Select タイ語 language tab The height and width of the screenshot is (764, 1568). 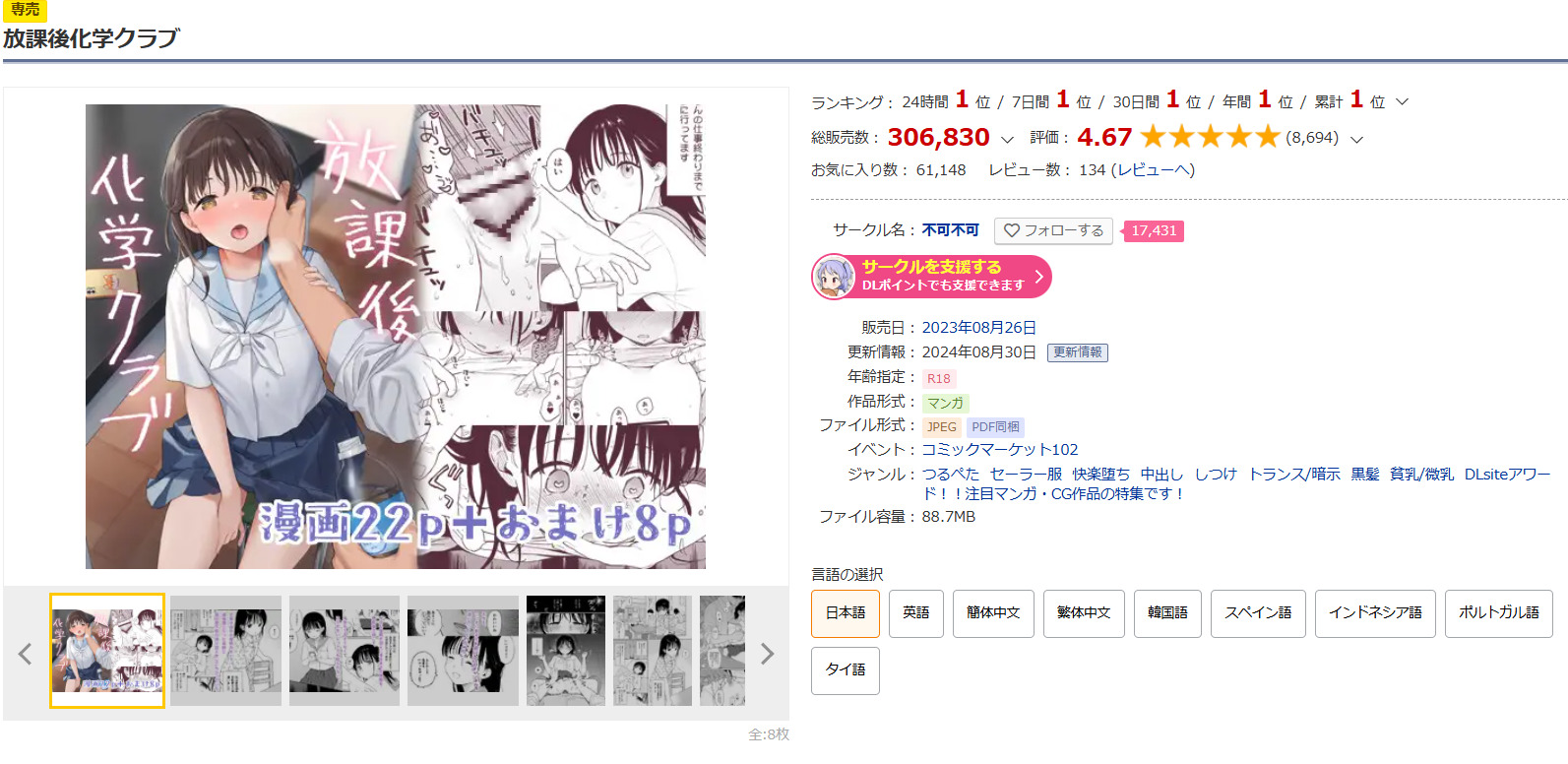846,670
